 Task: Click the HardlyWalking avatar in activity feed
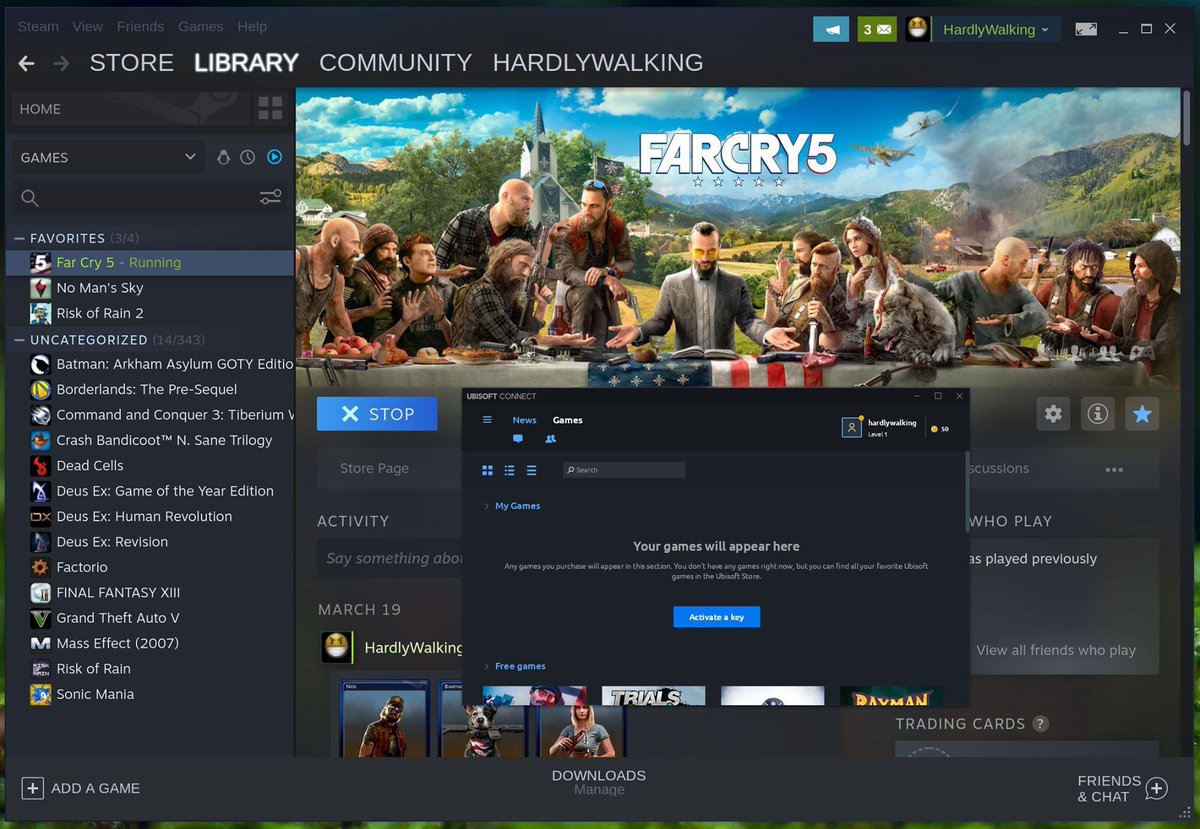pyautogui.click(x=337, y=647)
